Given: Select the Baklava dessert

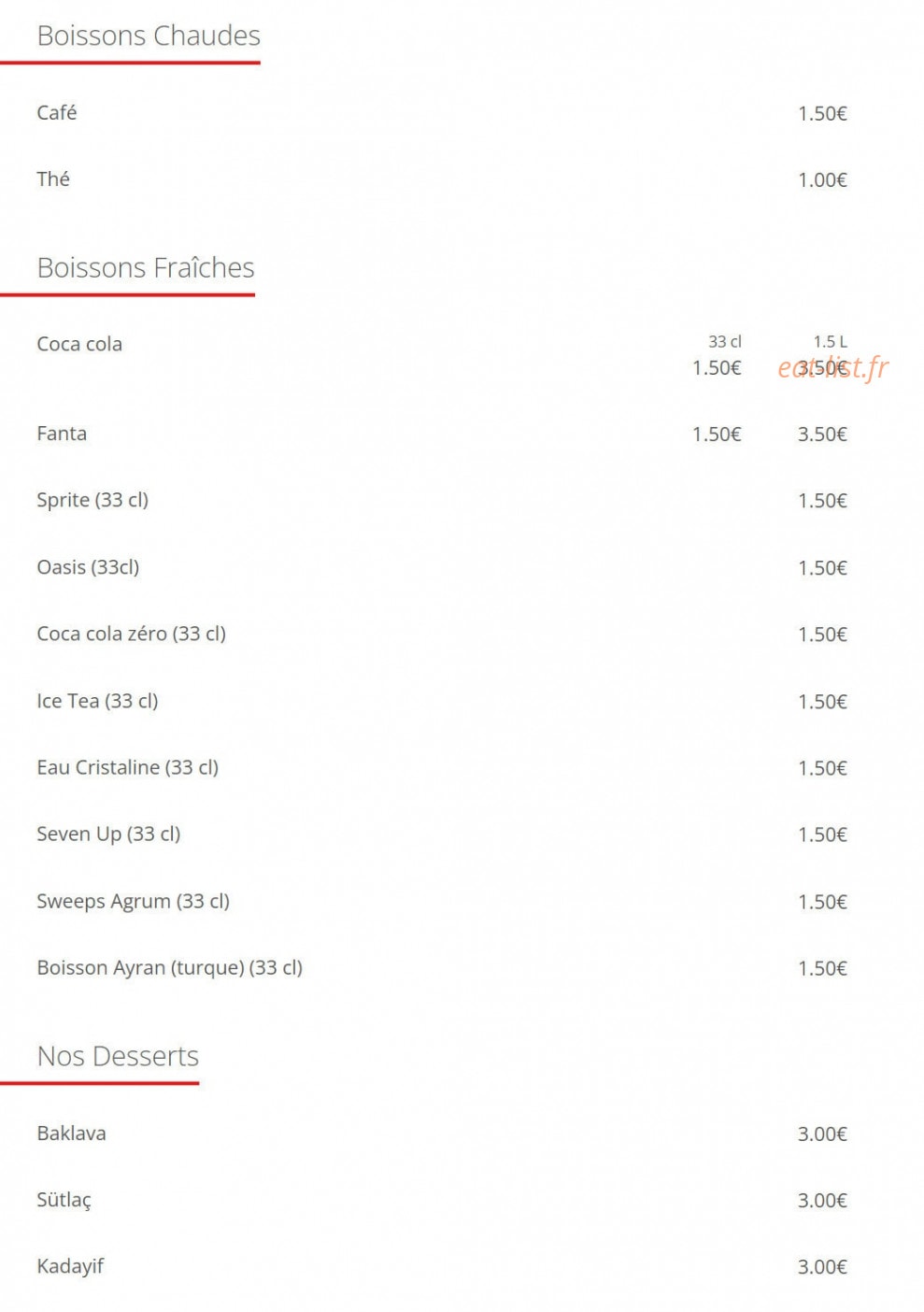Looking at the screenshot, I should (x=72, y=1134).
